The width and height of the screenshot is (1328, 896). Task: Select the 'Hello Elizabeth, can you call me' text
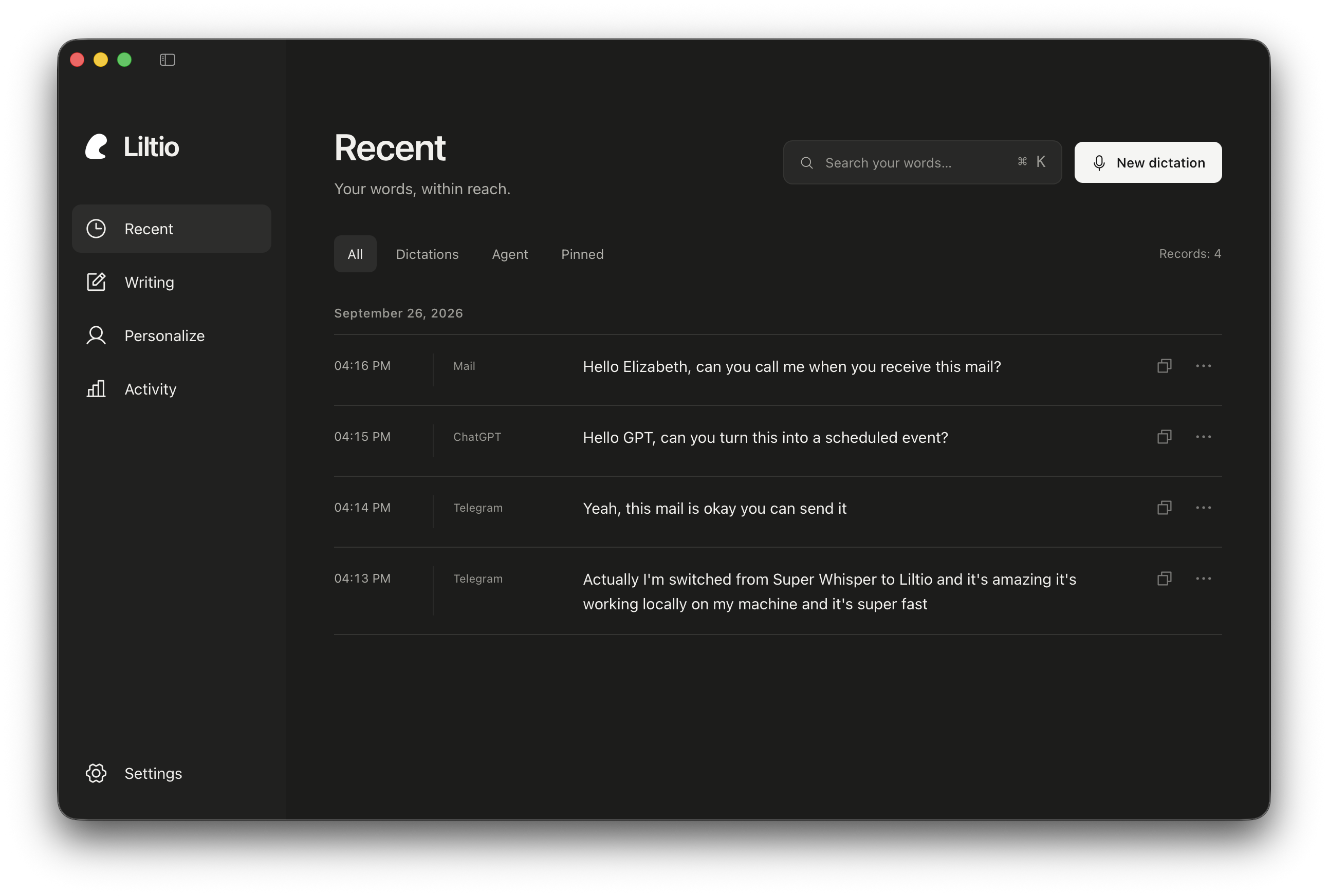point(791,367)
